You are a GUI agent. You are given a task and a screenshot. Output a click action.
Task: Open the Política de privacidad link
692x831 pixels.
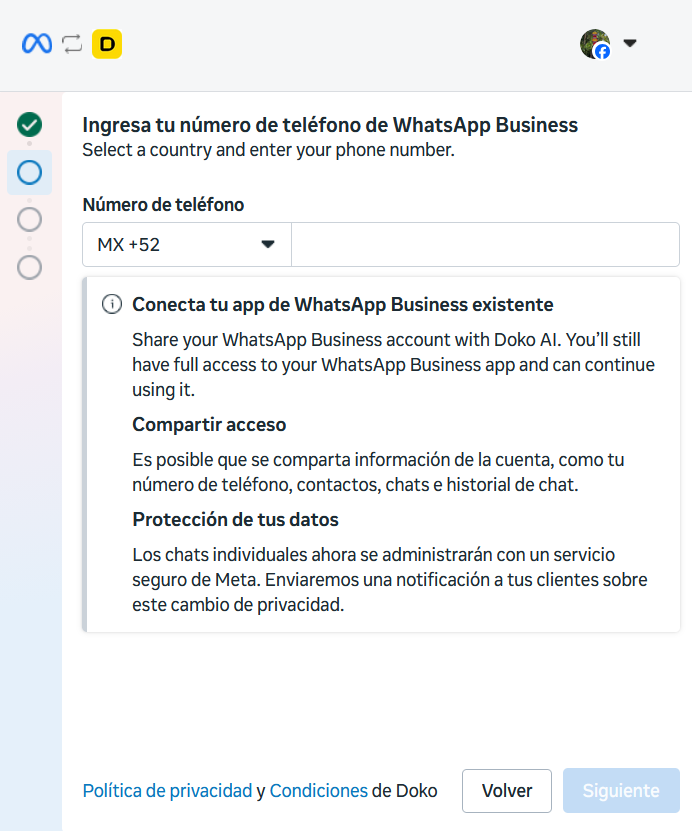[167, 791]
